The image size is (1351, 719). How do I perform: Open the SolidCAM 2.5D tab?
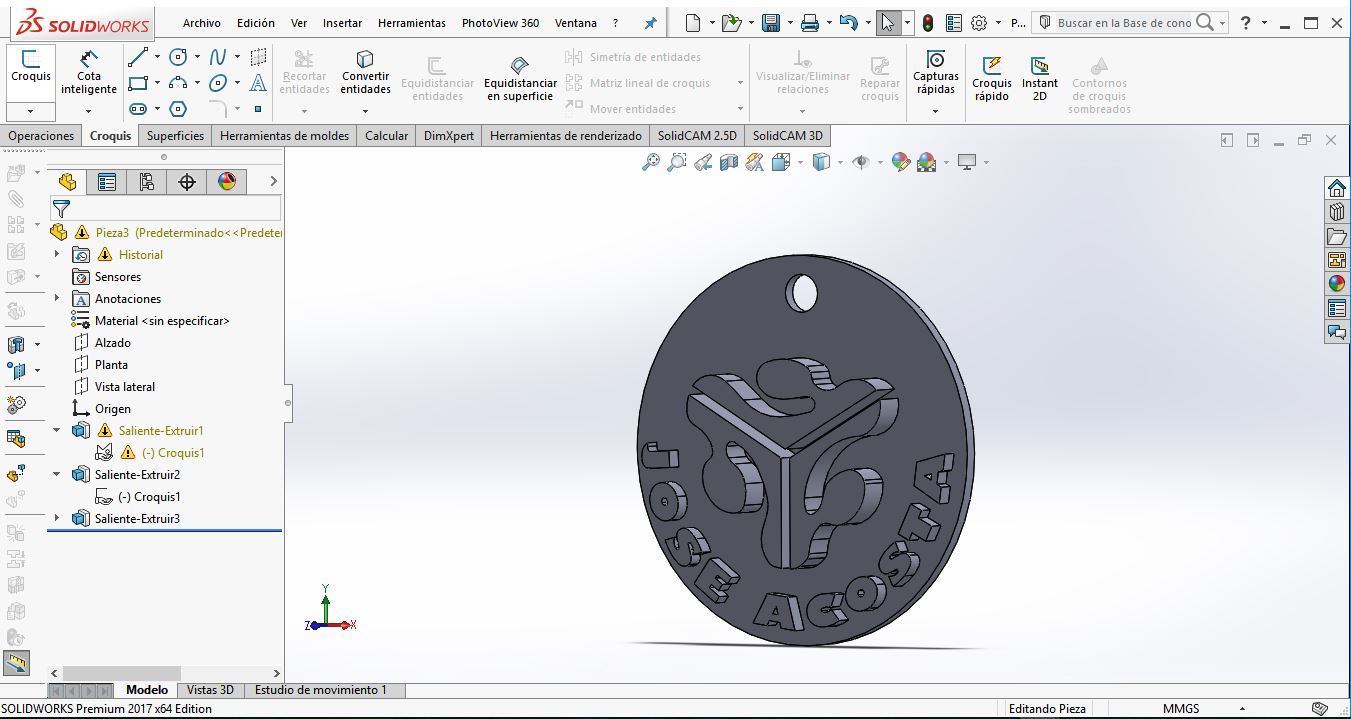point(697,136)
